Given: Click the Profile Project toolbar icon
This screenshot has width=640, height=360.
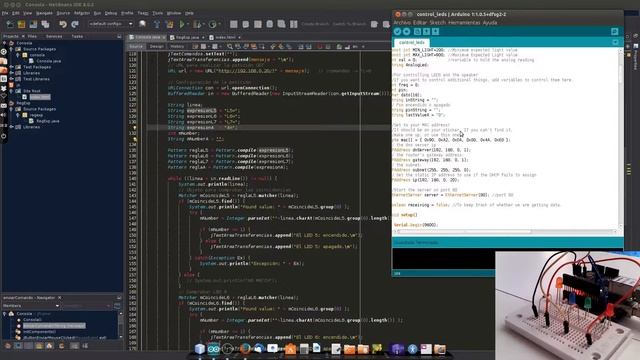Looking at the screenshot, I should click(x=212, y=24).
